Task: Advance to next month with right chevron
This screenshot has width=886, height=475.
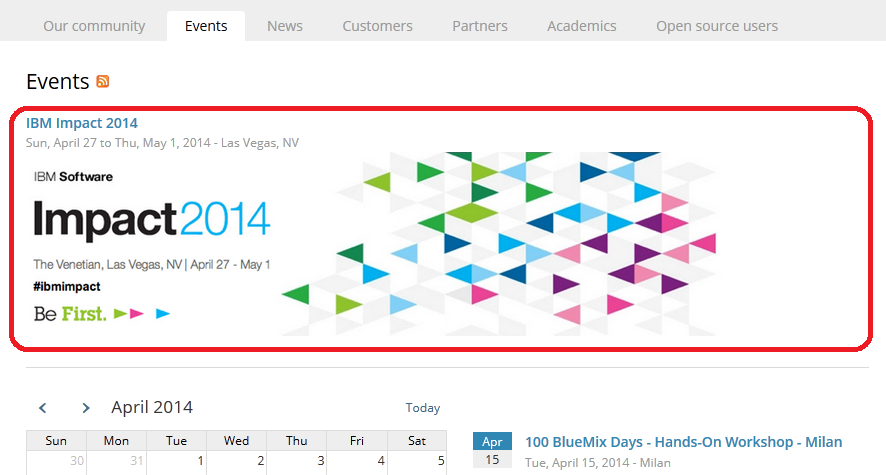Action: (x=85, y=408)
